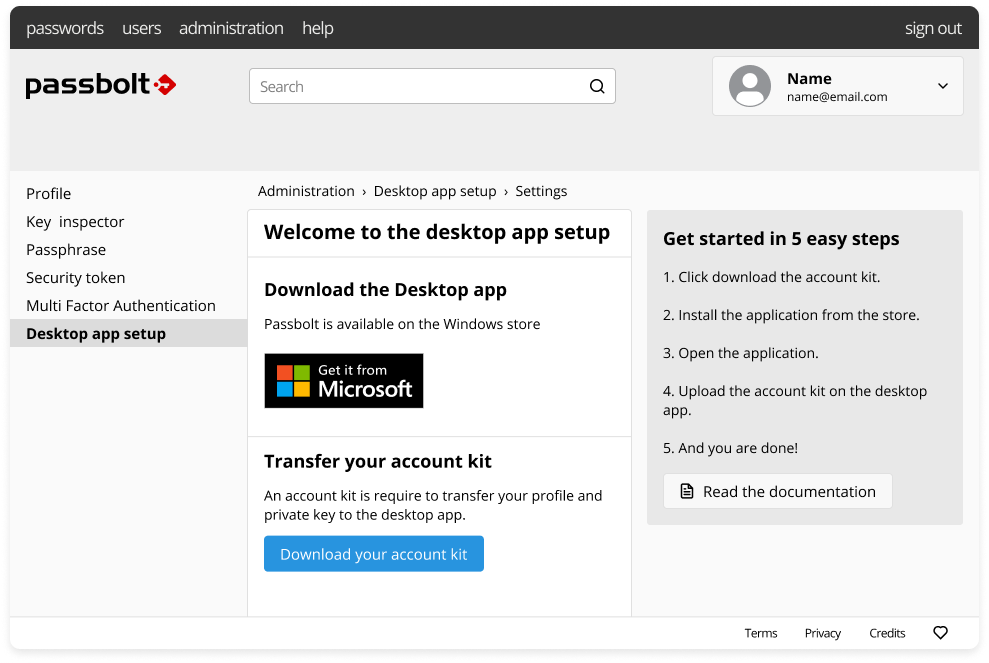Click 'Welcome to the desktop app setup' heading
Screen dimensions: 989x663
point(437,232)
